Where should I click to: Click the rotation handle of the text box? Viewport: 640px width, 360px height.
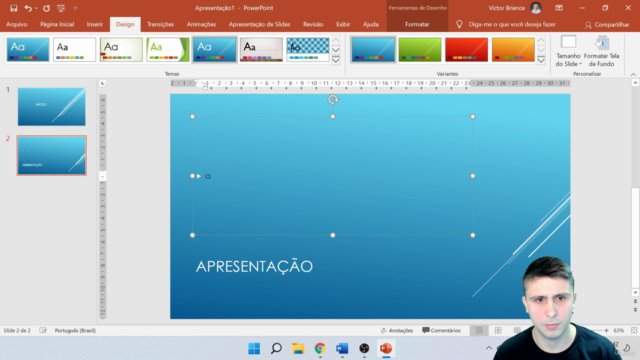[333, 99]
